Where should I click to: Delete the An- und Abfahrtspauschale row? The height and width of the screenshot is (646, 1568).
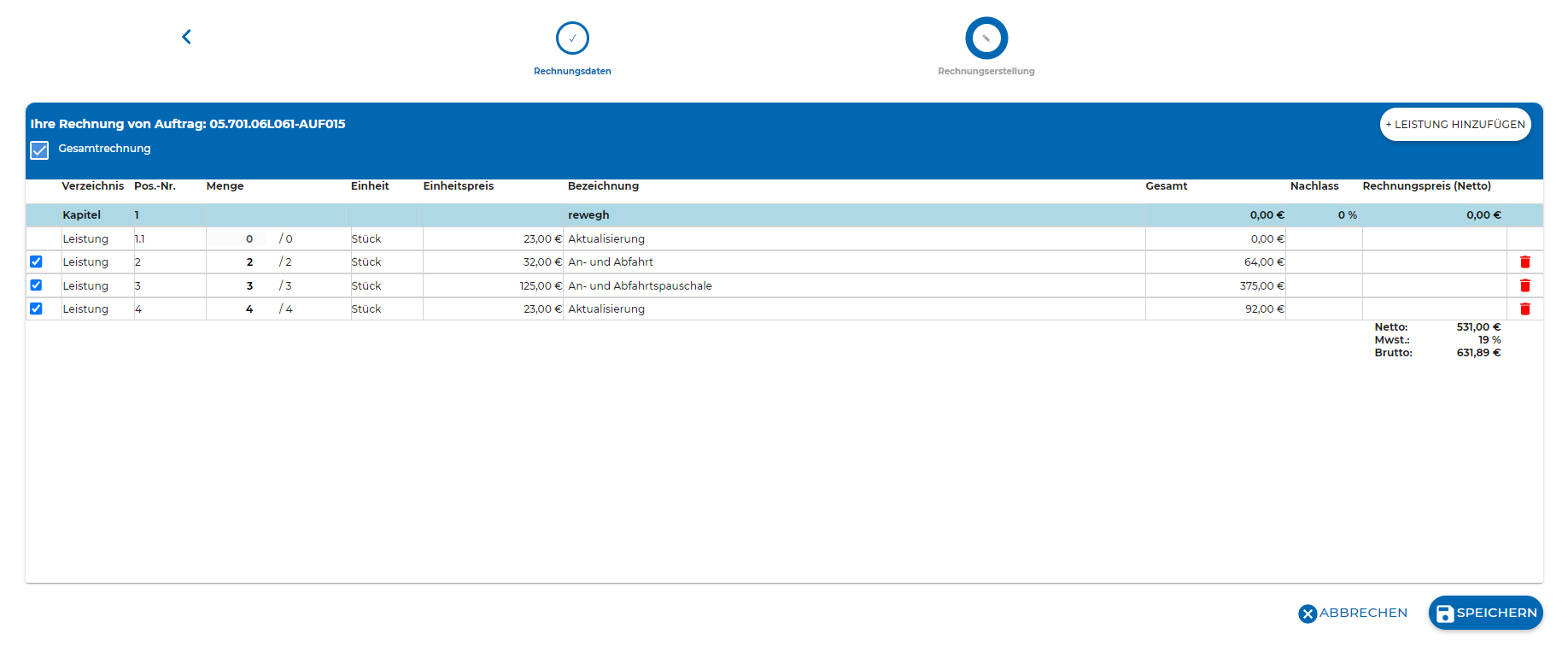[1524, 285]
